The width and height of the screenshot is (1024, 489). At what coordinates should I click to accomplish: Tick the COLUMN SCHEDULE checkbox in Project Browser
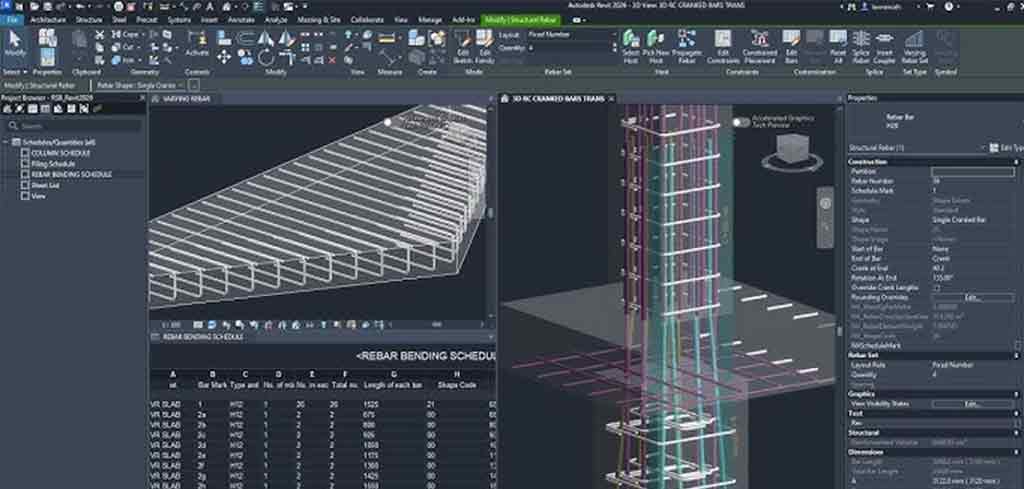click(x=25, y=153)
